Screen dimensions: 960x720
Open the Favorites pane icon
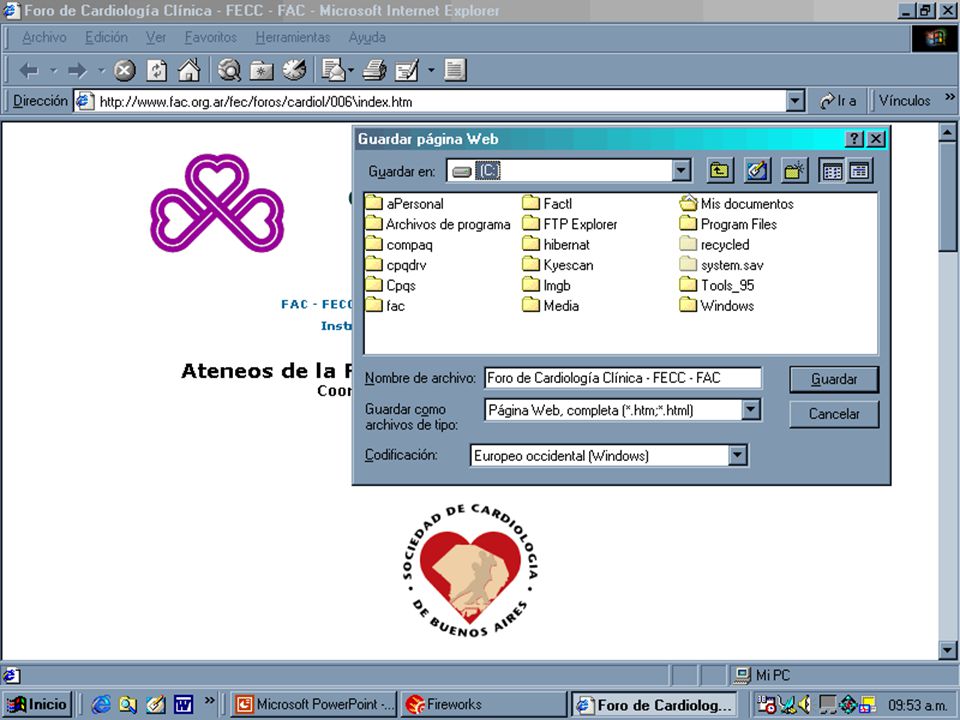[x=261, y=70]
